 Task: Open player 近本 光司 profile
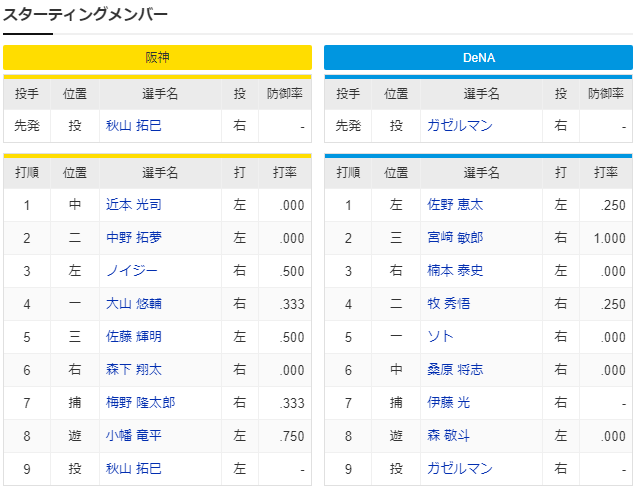(133, 204)
